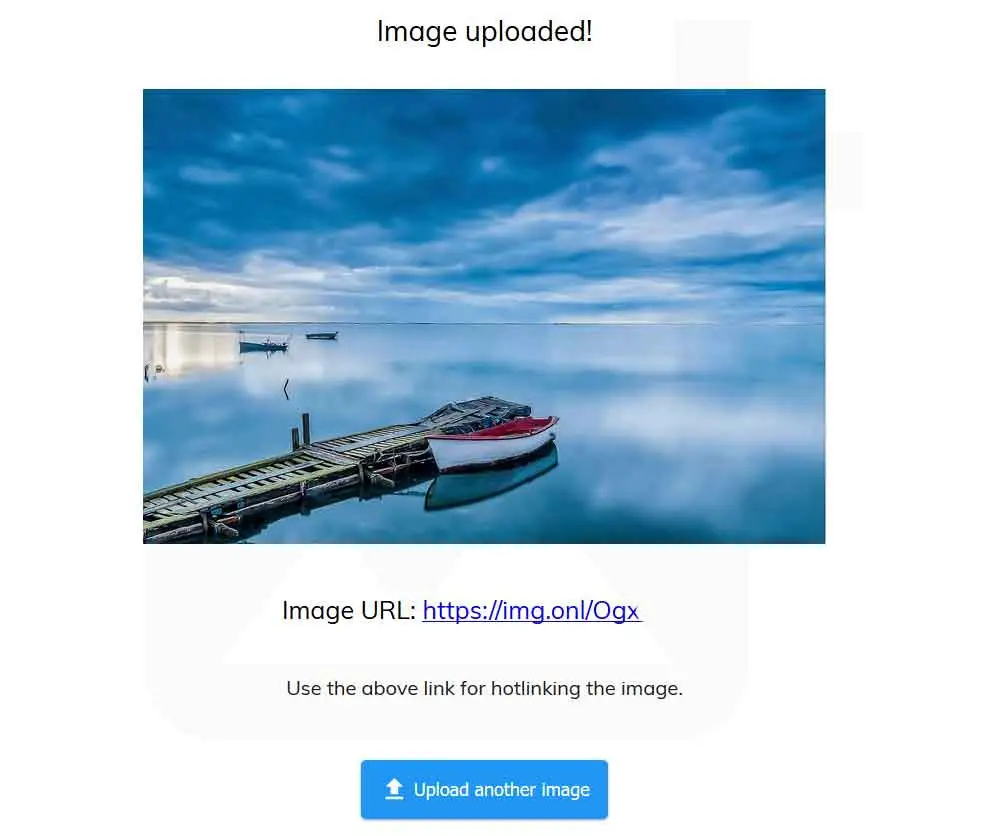Viewport: 1000px width, 836px height.
Task: Click the distant blue boat on the horizon
Action: point(263,345)
